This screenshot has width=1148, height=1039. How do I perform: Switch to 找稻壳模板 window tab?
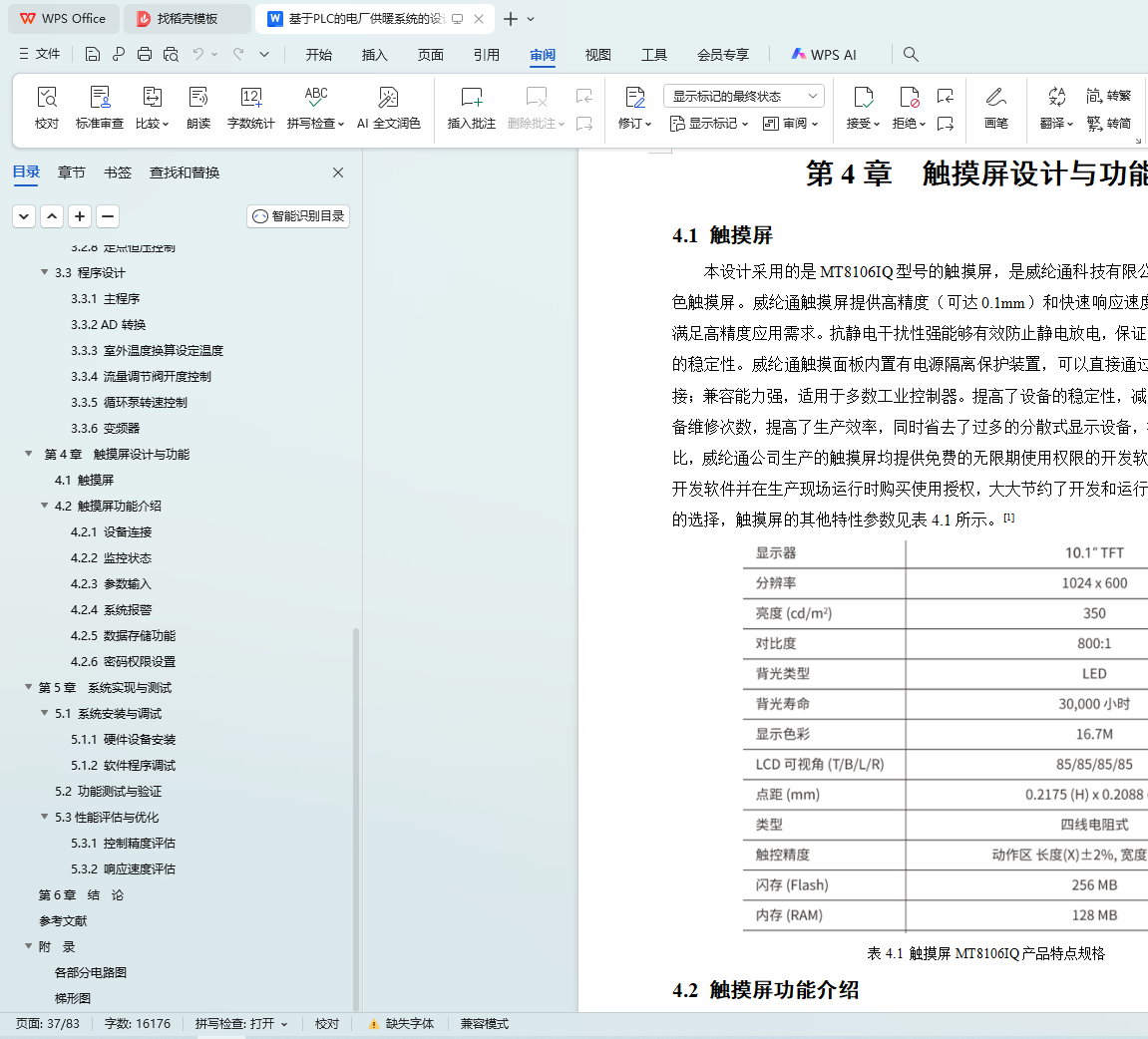pos(187,19)
